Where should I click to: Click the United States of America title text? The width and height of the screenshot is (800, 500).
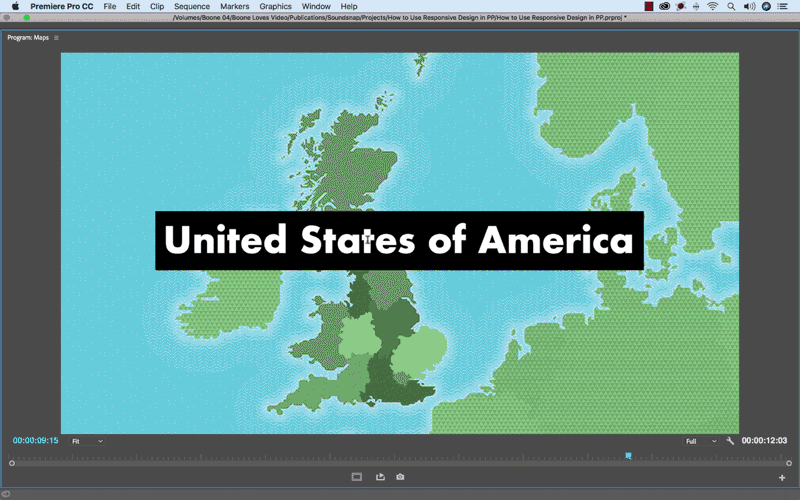[399, 240]
